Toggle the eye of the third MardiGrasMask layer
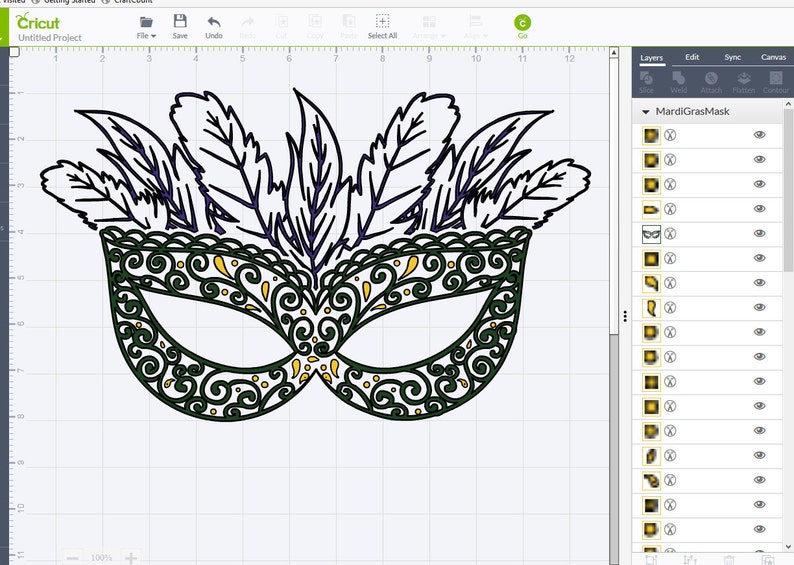 (759, 184)
